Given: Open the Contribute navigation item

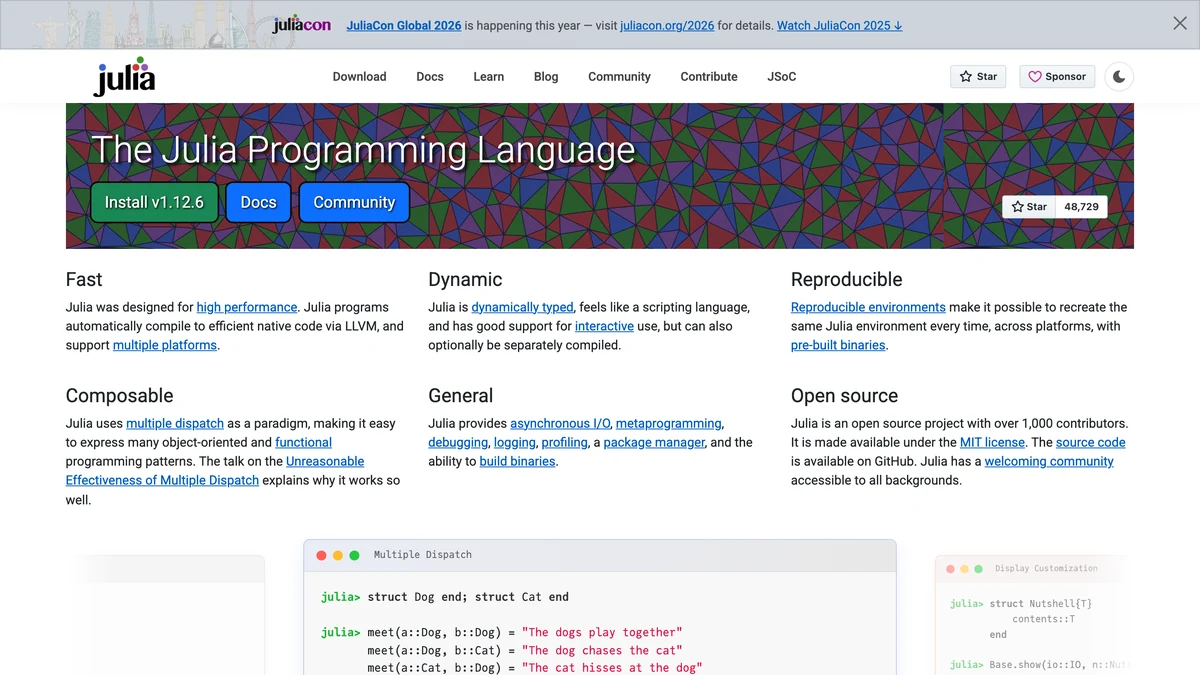Looking at the screenshot, I should click(709, 77).
